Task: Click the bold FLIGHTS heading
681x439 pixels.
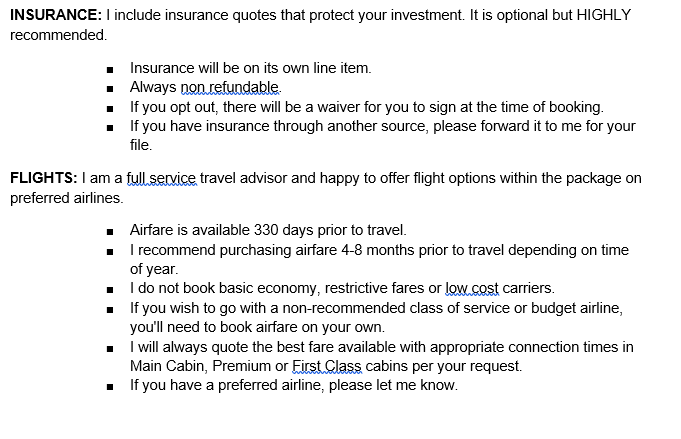Action: (43, 179)
